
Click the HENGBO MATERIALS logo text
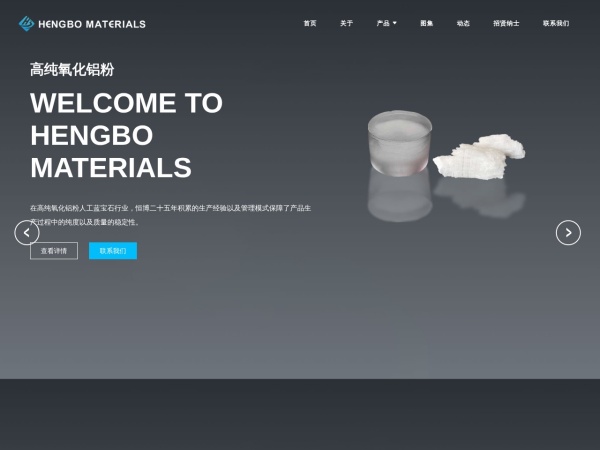pos(92,24)
